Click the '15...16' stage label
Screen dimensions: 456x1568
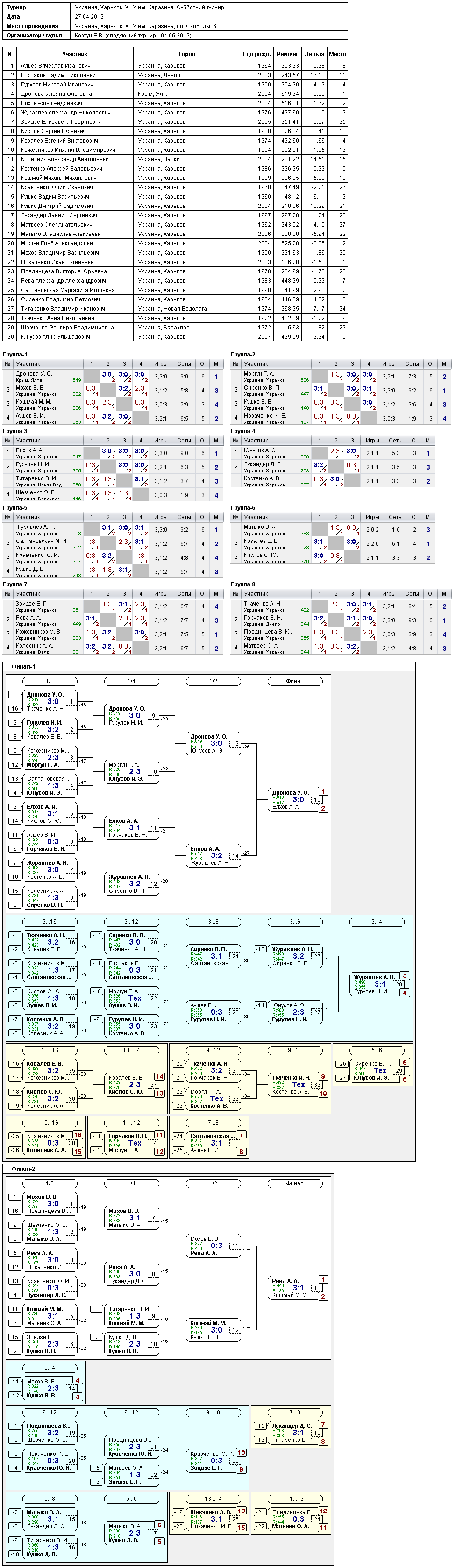pos(50,1123)
